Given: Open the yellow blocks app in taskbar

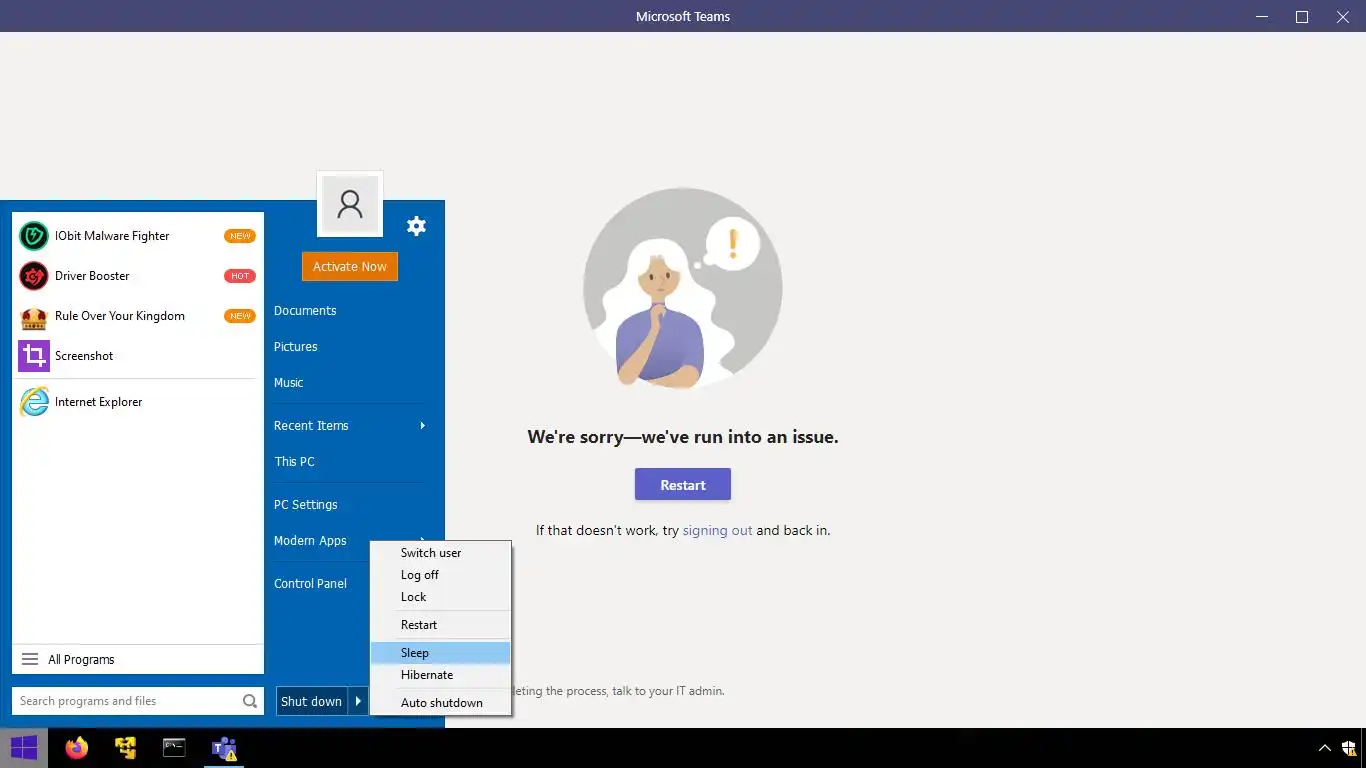Looking at the screenshot, I should 125,748.
